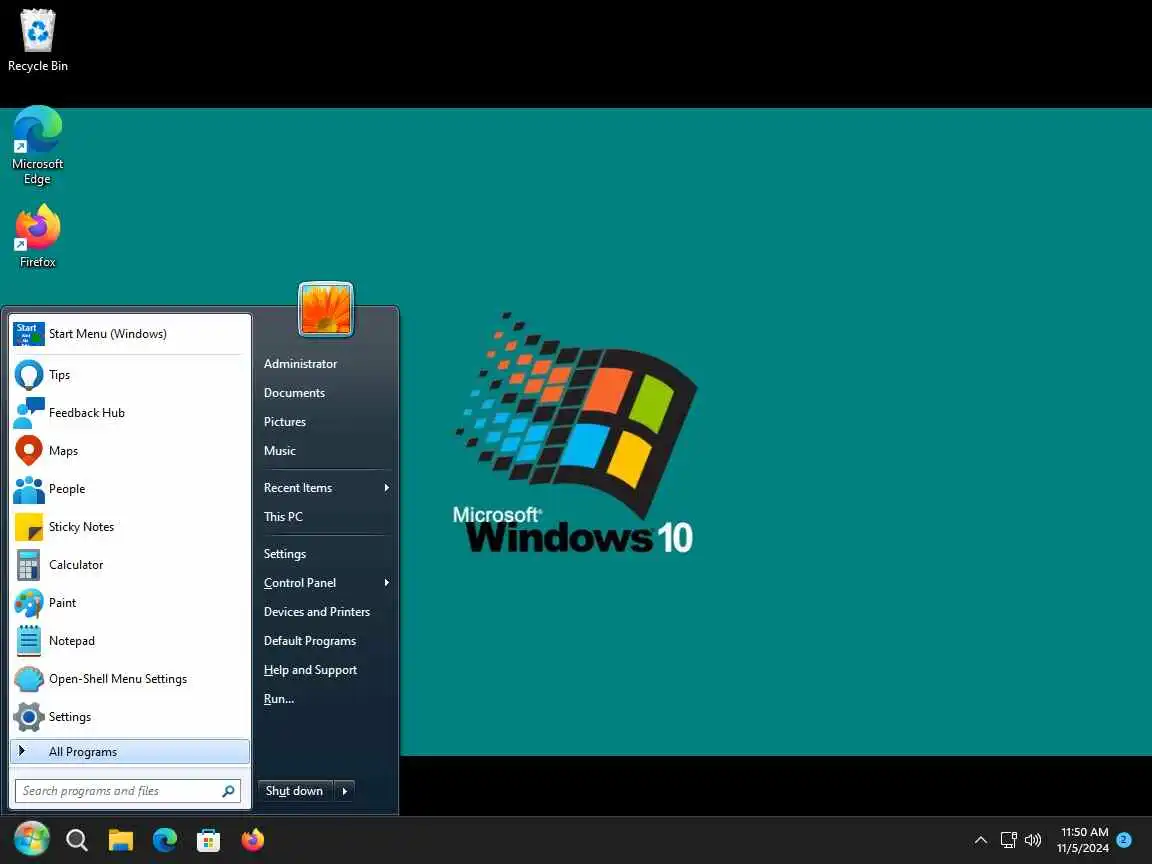The width and height of the screenshot is (1152, 864).
Task: Expand the All Programs list
Action: click(130, 752)
